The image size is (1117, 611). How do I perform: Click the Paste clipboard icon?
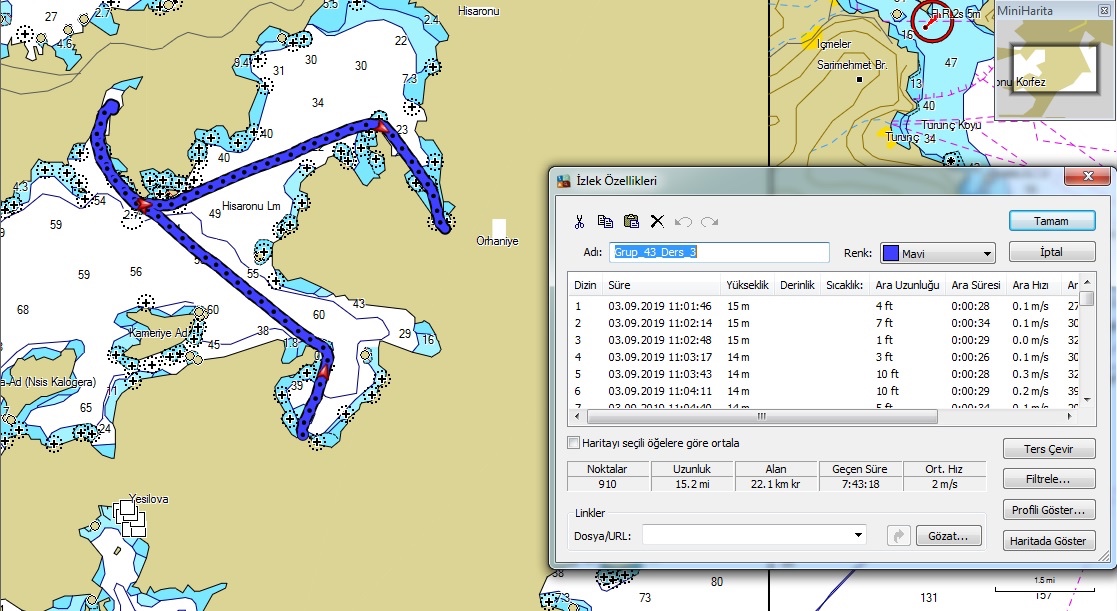[631, 221]
